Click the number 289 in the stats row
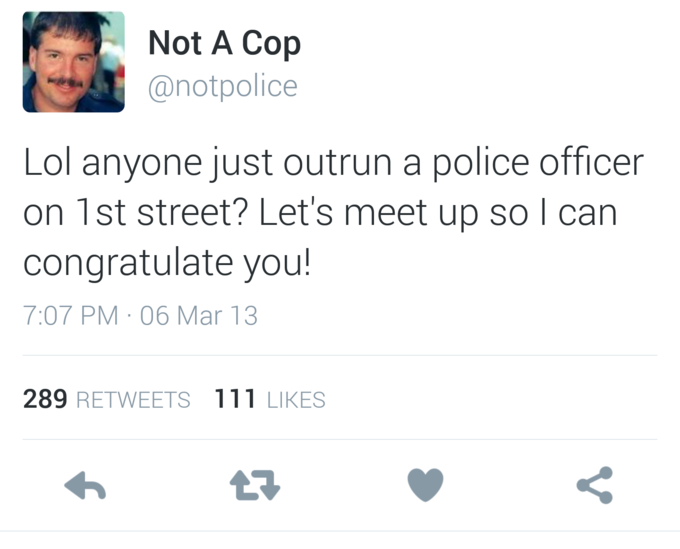Viewport: 680px width, 549px height. pyautogui.click(x=45, y=400)
